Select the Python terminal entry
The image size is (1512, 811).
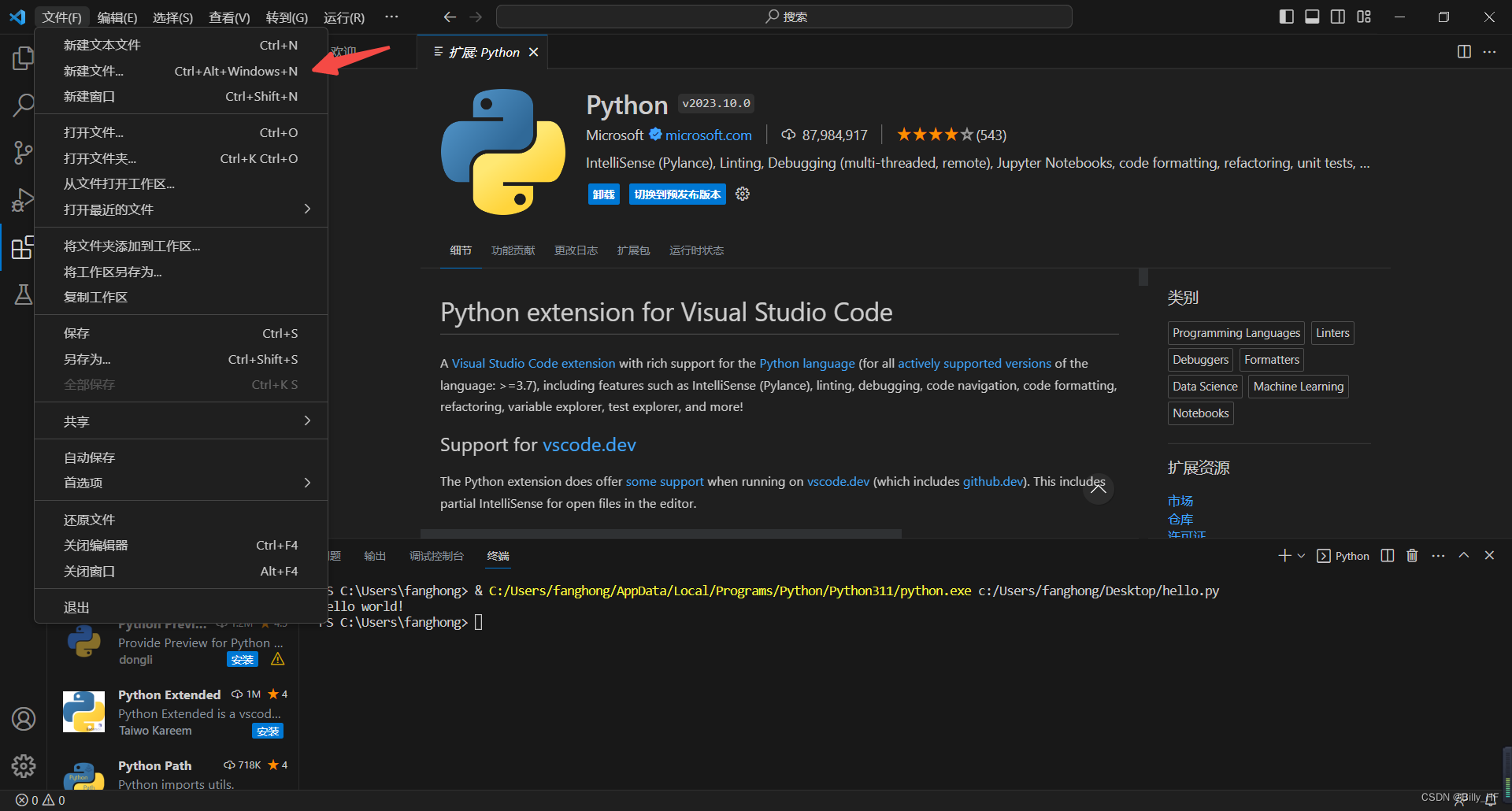click(1343, 556)
